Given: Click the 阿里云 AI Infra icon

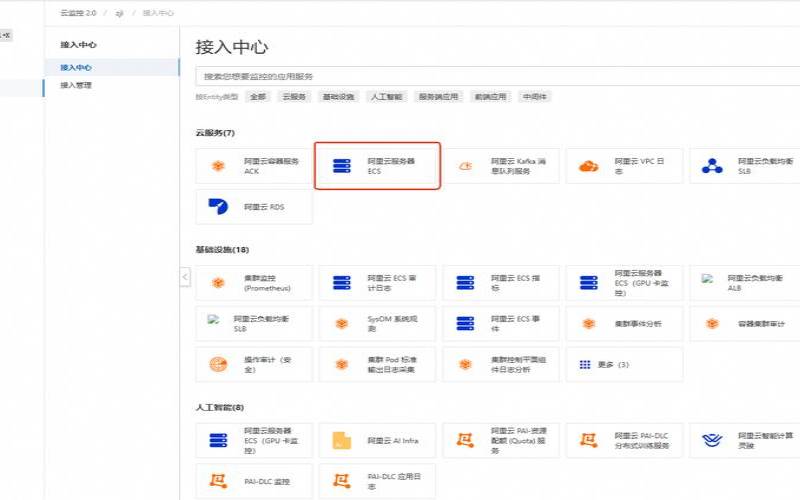Looking at the screenshot, I should (x=341, y=440).
